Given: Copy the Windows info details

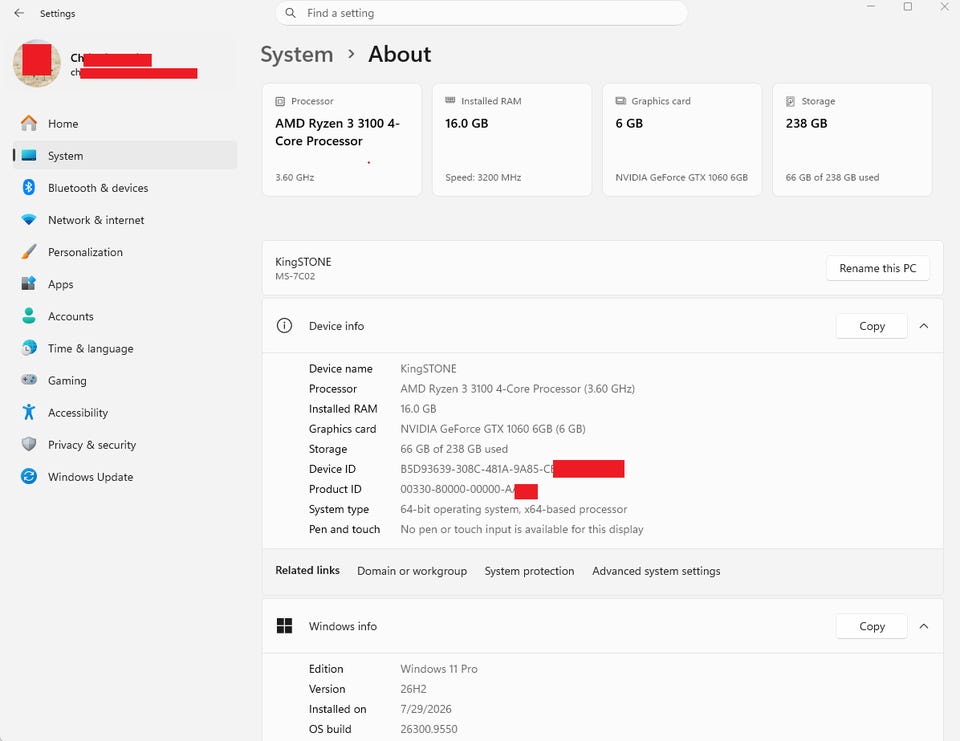Looking at the screenshot, I should (x=871, y=626).
